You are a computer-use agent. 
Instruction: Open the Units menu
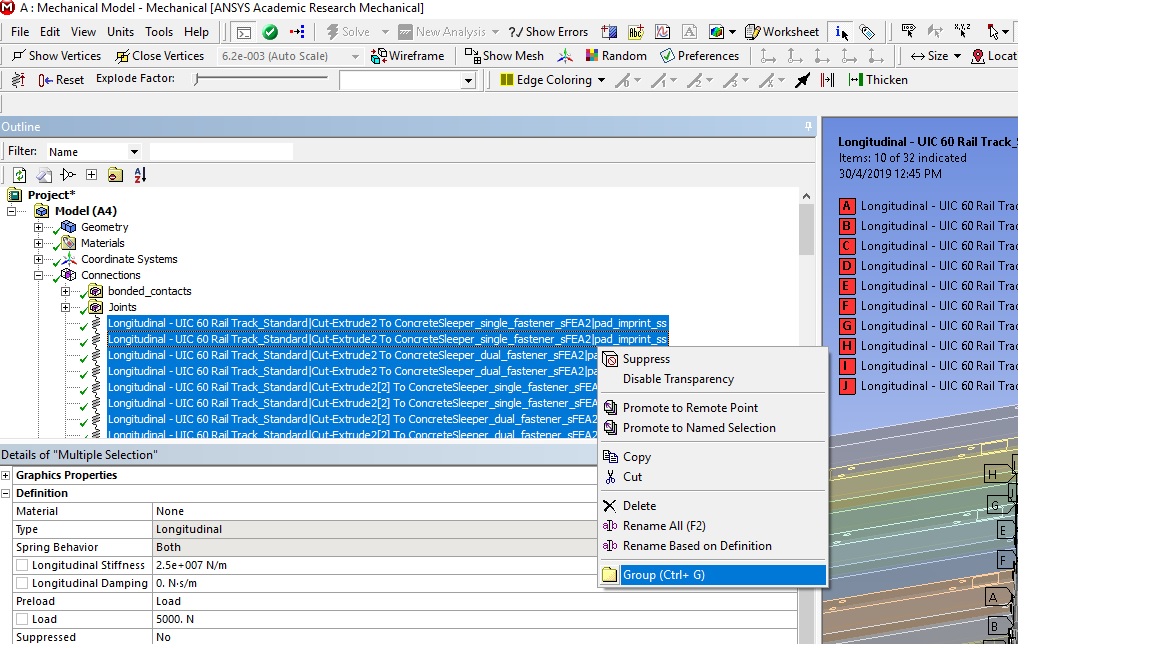(x=119, y=31)
